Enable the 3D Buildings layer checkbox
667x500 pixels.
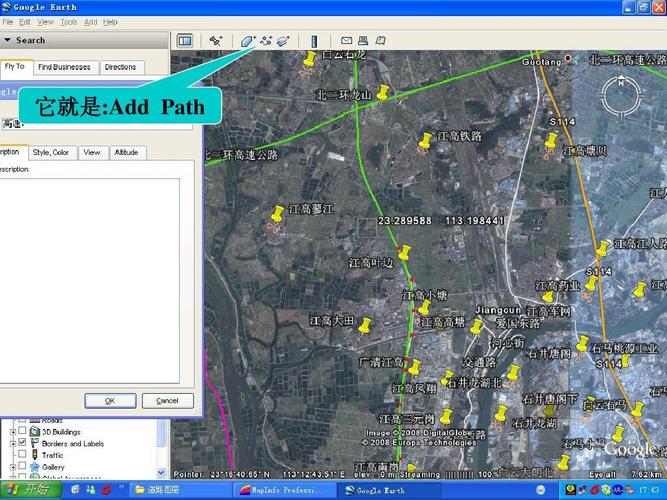click(22, 431)
